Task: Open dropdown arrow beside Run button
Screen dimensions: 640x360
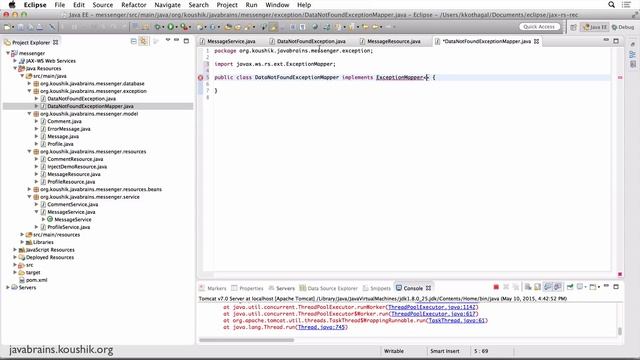Action: (x=176, y=27)
